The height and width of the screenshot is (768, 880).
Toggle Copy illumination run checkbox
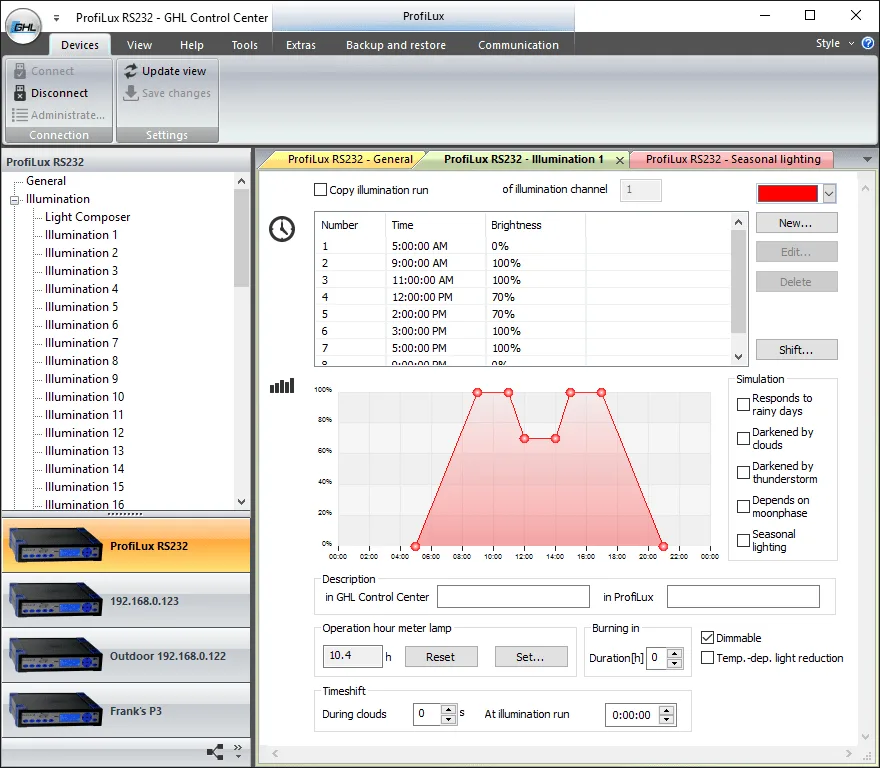pos(320,190)
